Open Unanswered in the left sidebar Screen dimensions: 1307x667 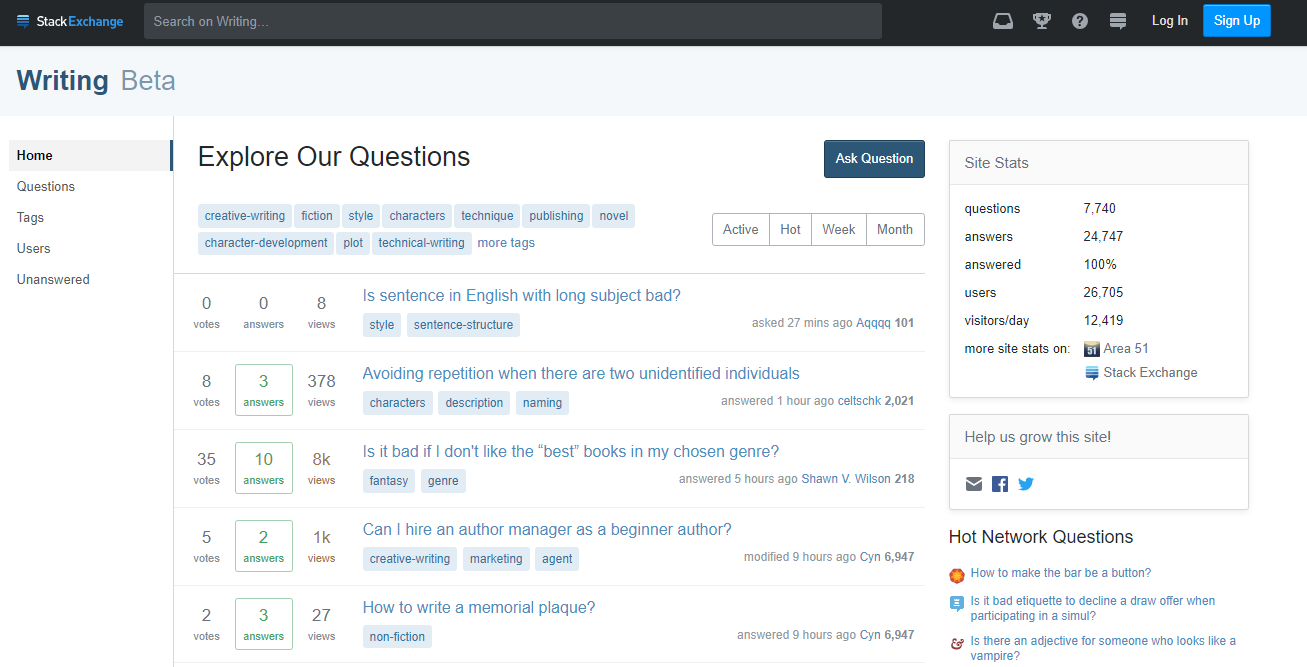pyautogui.click(x=53, y=279)
